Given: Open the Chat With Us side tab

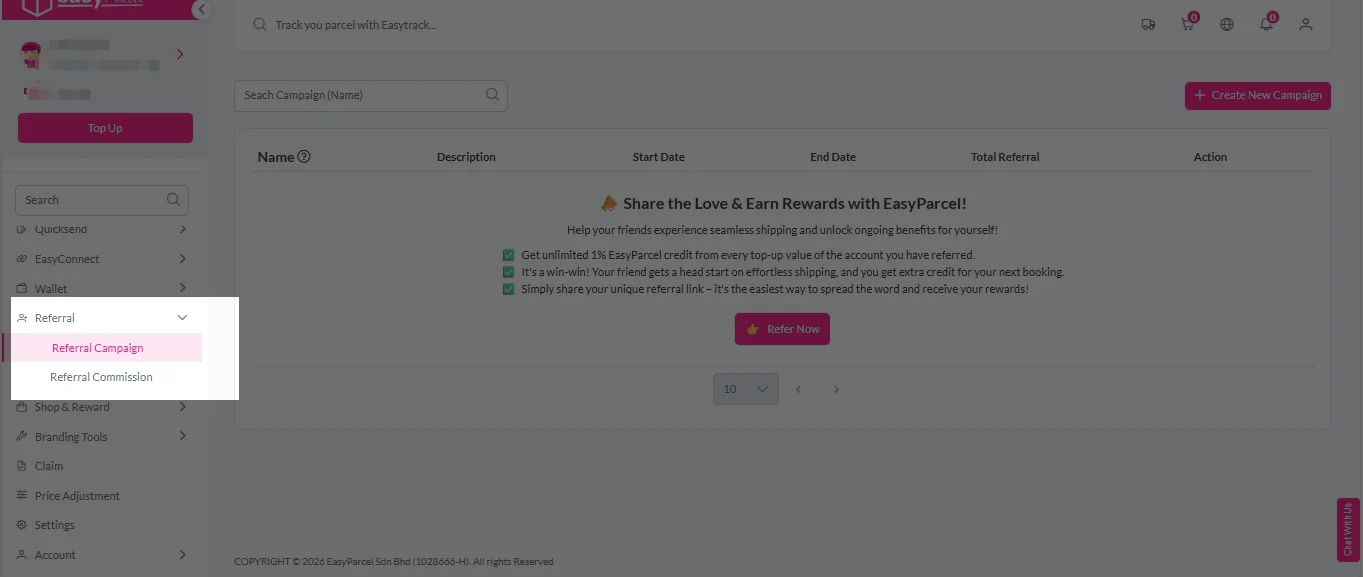Looking at the screenshot, I should click(x=1347, y=531).
